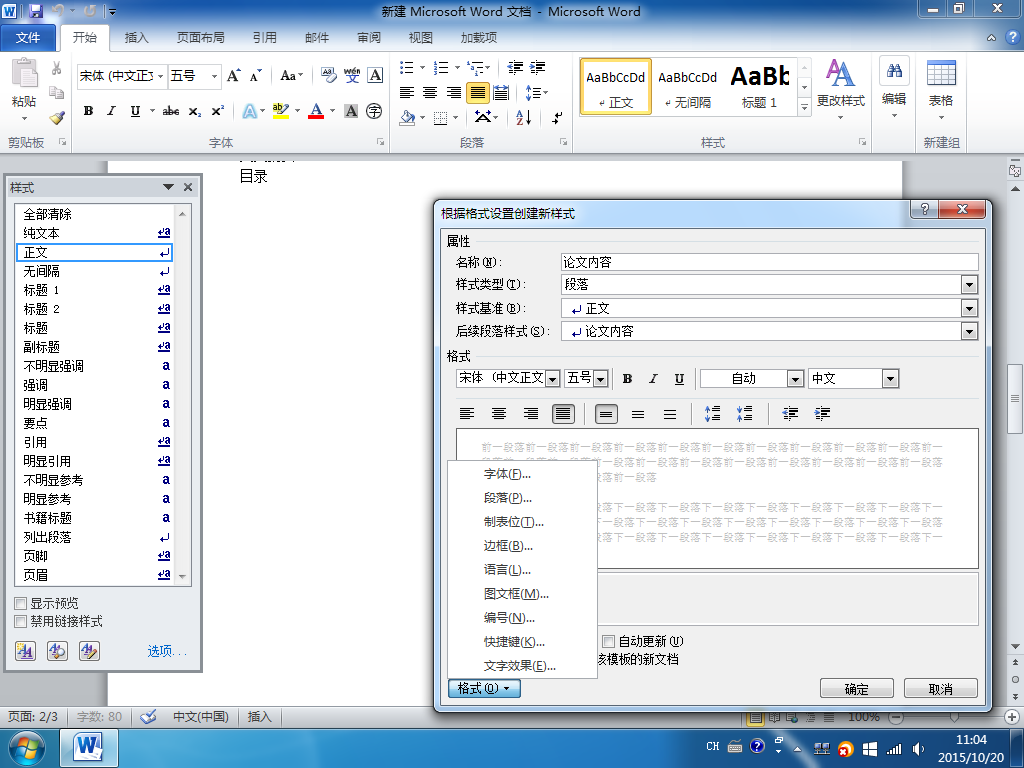Click the show paragraph marks icon

coord(557,118)
